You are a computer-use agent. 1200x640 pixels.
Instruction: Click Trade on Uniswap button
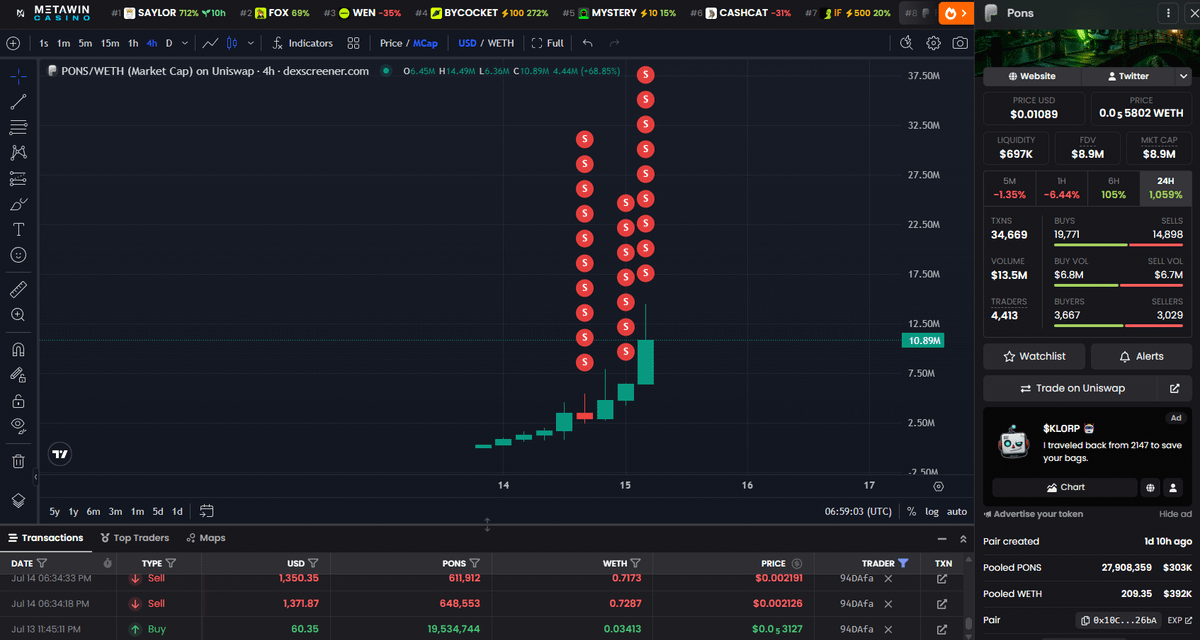pyautogui.click(x=1071, y=388)
